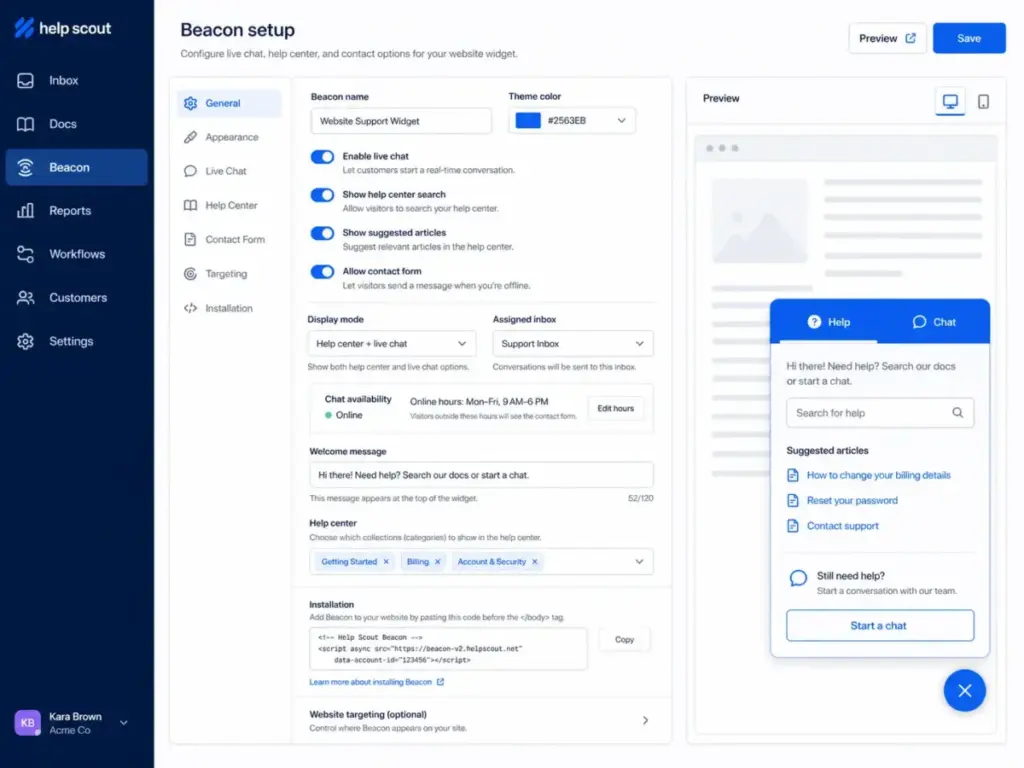Toggle Allow contact form switch
The width and height of the screenshot is (1024, 768).
[322, 272]
